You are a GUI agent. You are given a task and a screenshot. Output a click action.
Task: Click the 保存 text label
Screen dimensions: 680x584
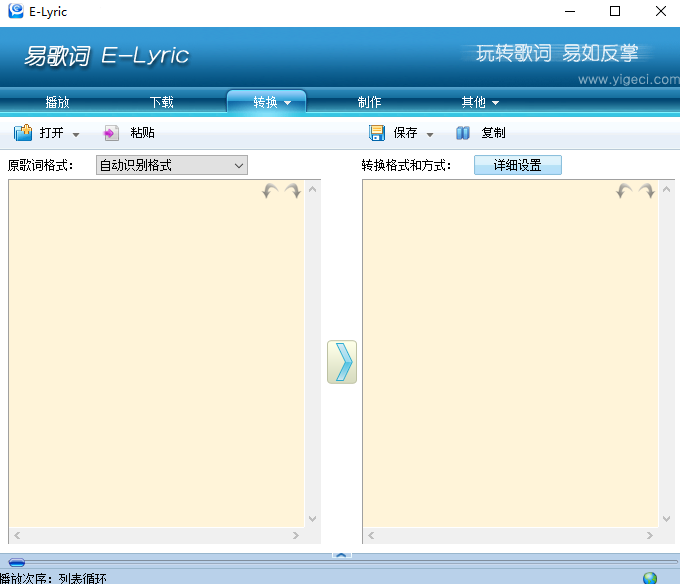(405, 133)
